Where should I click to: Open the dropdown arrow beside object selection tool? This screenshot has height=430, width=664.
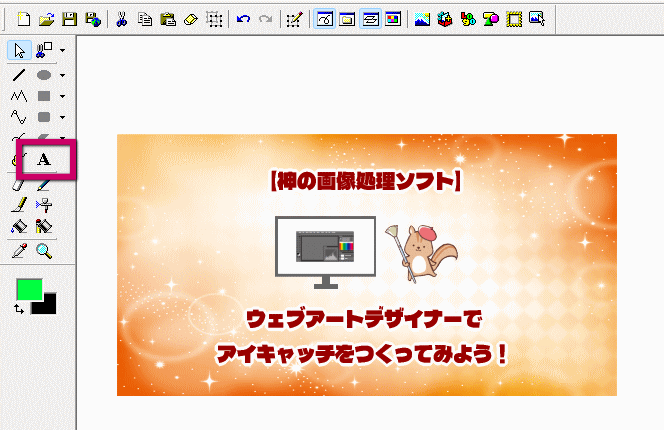(62, 50)
